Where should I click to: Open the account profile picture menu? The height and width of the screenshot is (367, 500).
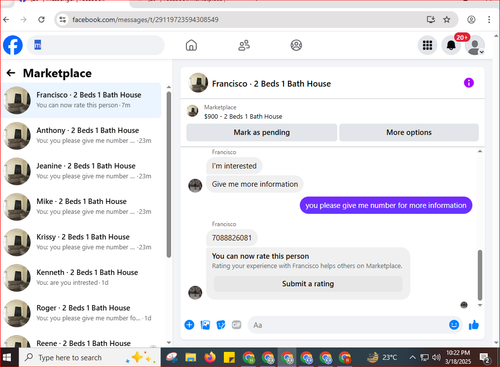(x=475, y=45)
